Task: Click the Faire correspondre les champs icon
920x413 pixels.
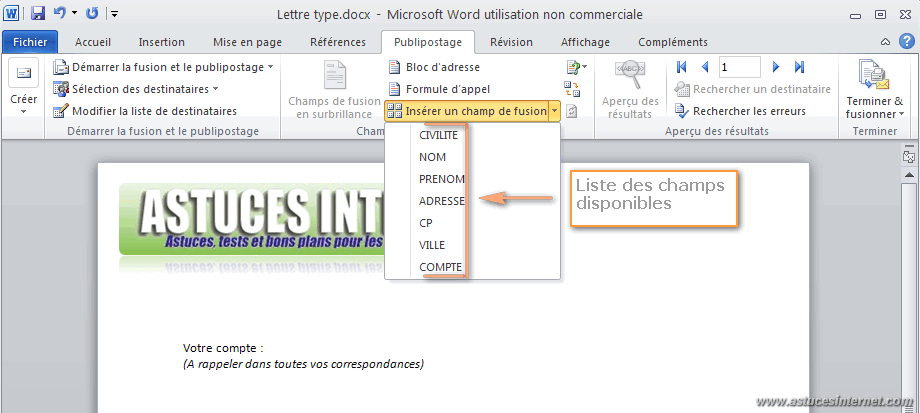Action: tap(572, 89)
